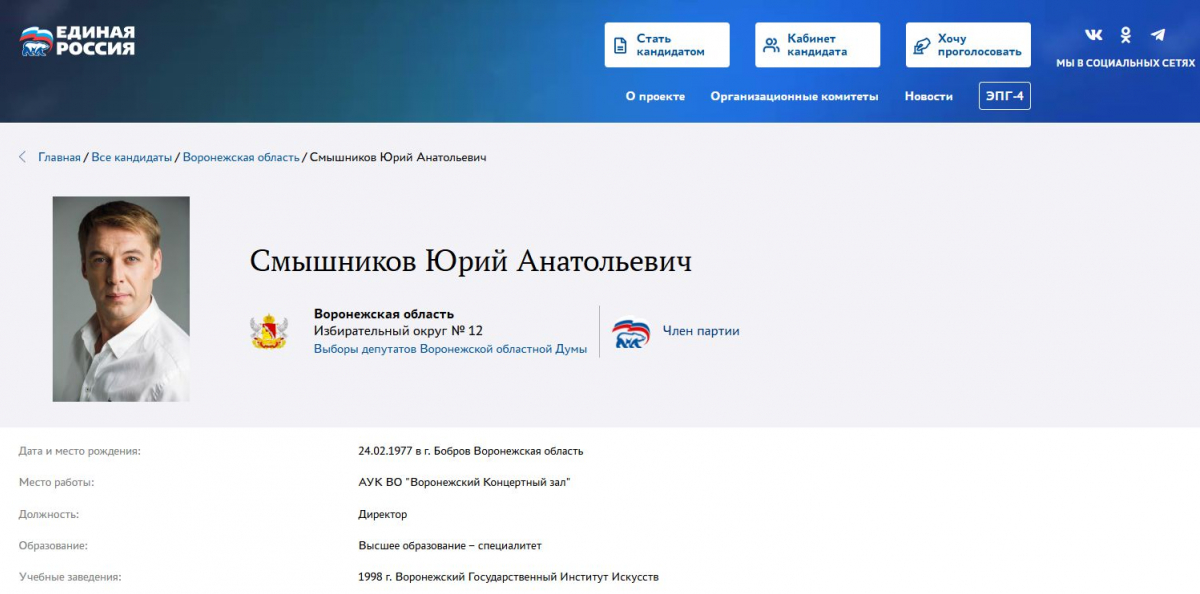Open the ЭПГ-4 button
1200x594 pixels.
[1005, 96]
